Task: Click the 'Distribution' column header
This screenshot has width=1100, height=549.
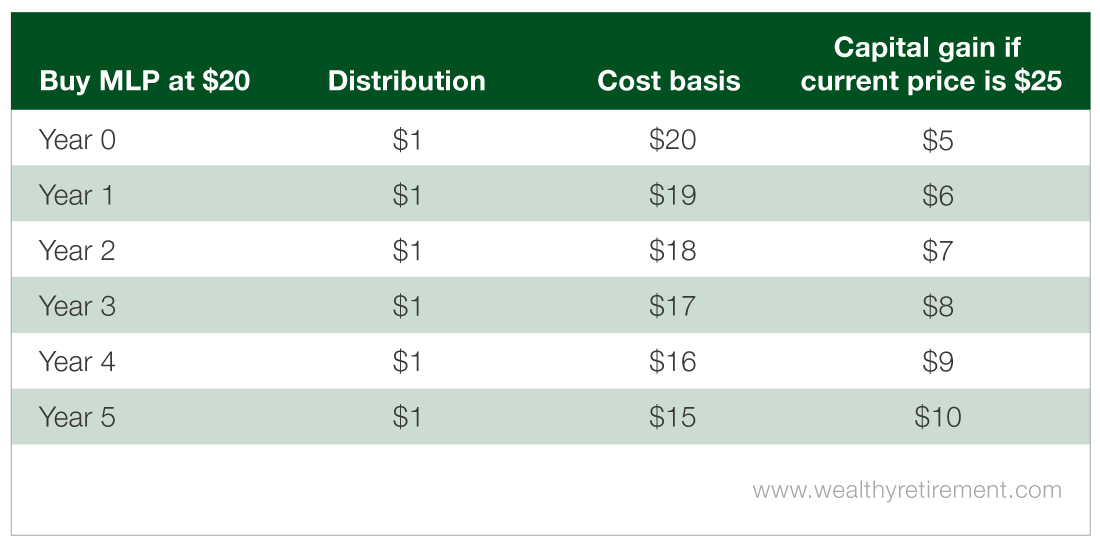Action: point(407,81)
